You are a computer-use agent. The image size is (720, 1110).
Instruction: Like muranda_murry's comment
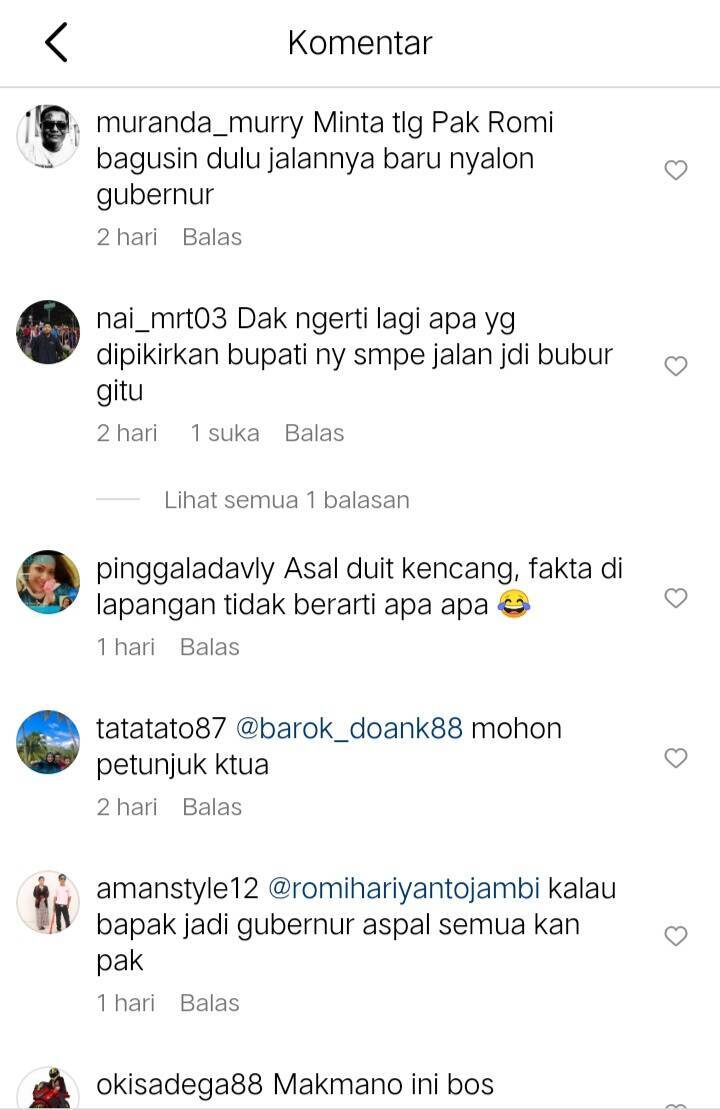(x=676, y=170)
